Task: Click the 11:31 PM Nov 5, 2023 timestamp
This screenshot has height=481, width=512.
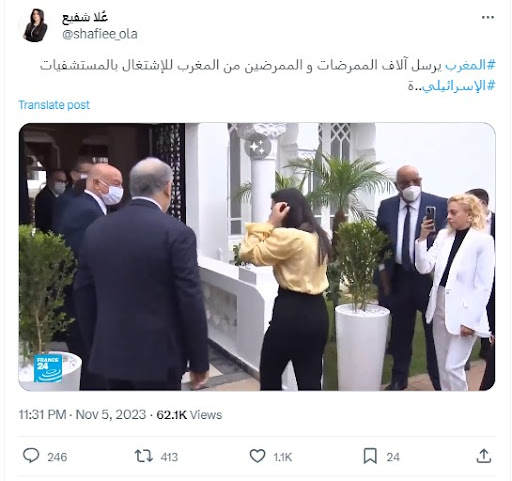Action: (x=82, y=415)
